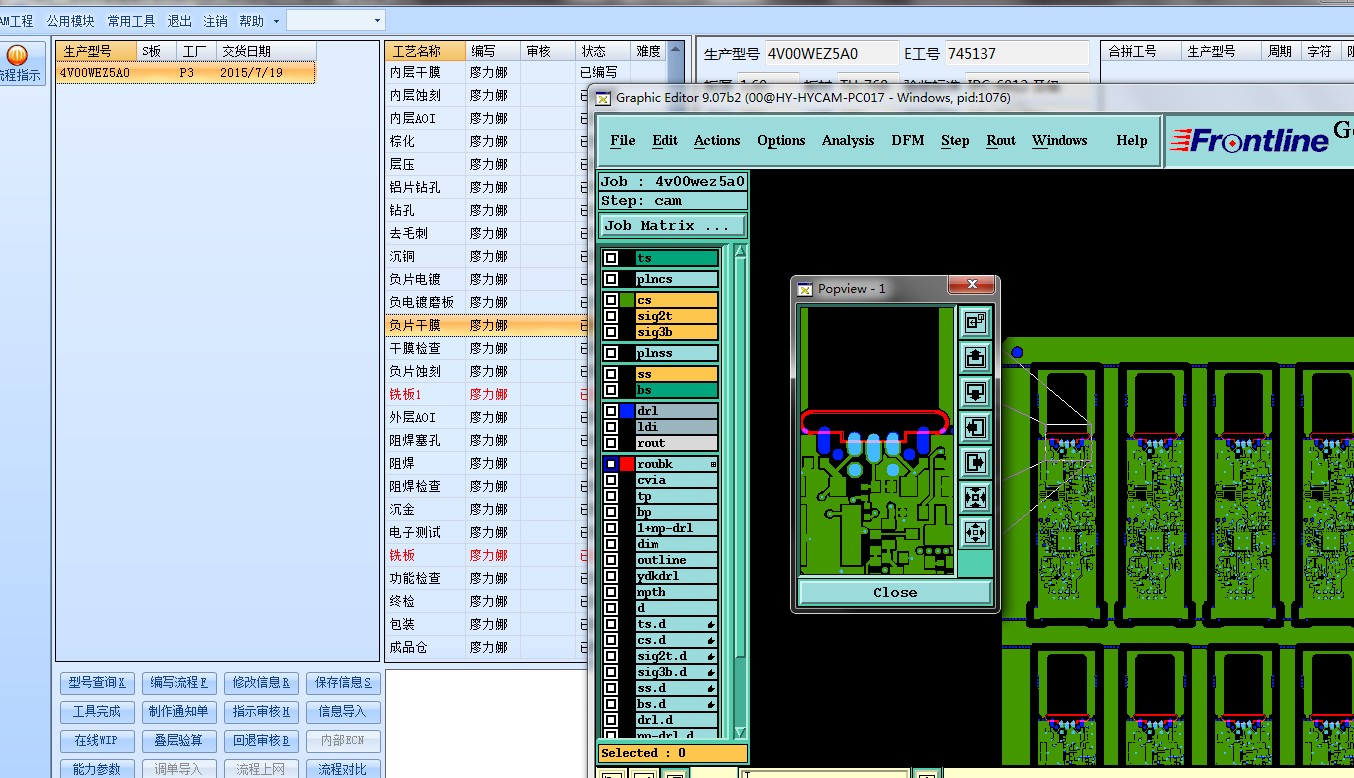
Task: Click the Selected : 0 status bar
Action: (x=672, y=753)
